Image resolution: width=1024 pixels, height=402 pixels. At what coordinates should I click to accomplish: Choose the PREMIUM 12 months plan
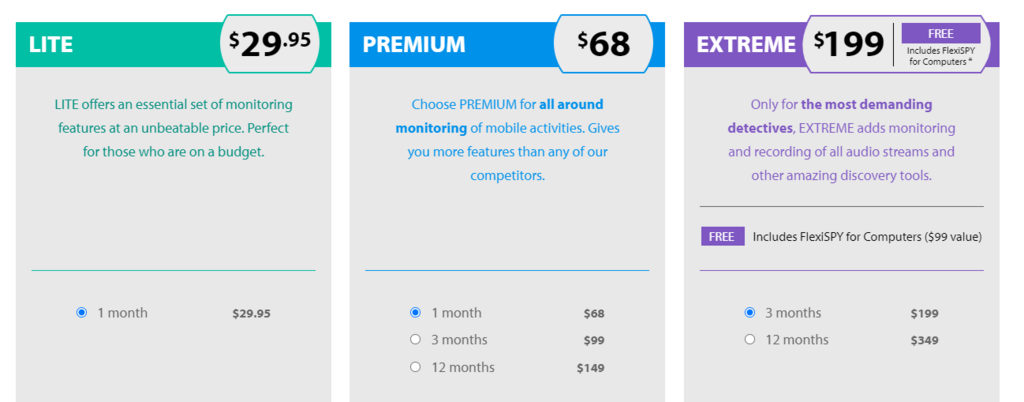click(415, 367)
